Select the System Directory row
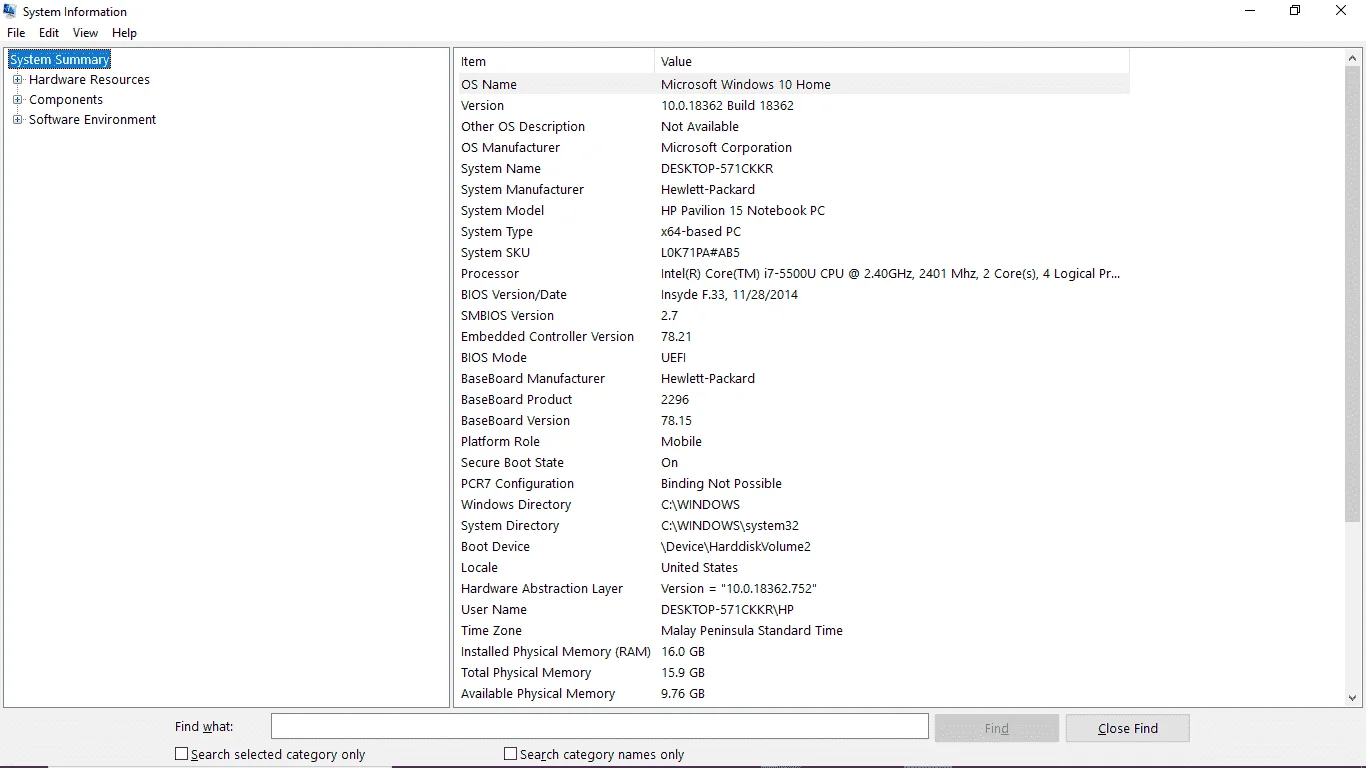Image resolution: width=1366 pixels, height=768 pixels. (794, 526)
